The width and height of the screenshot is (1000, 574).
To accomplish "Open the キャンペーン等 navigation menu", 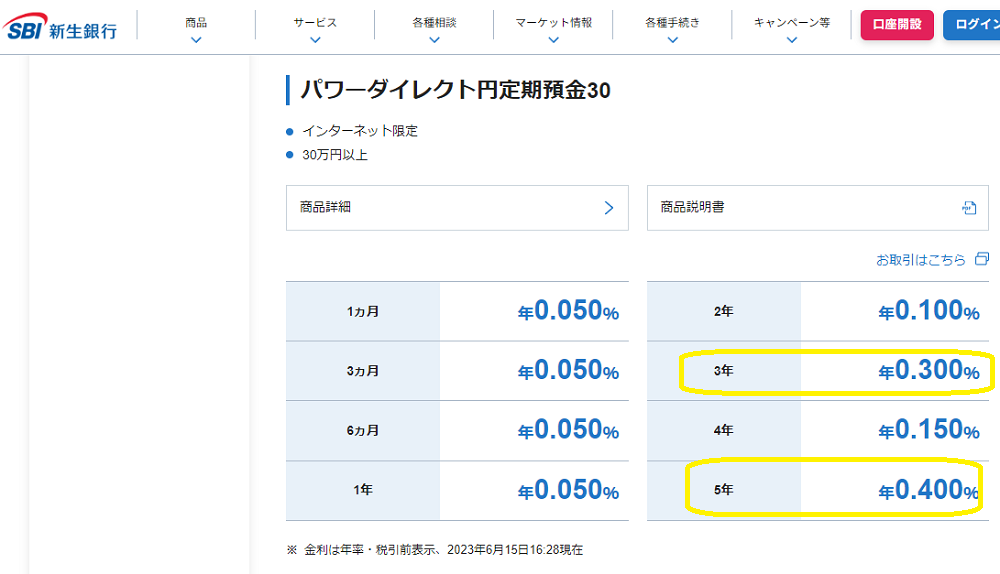I will [792, 23].
